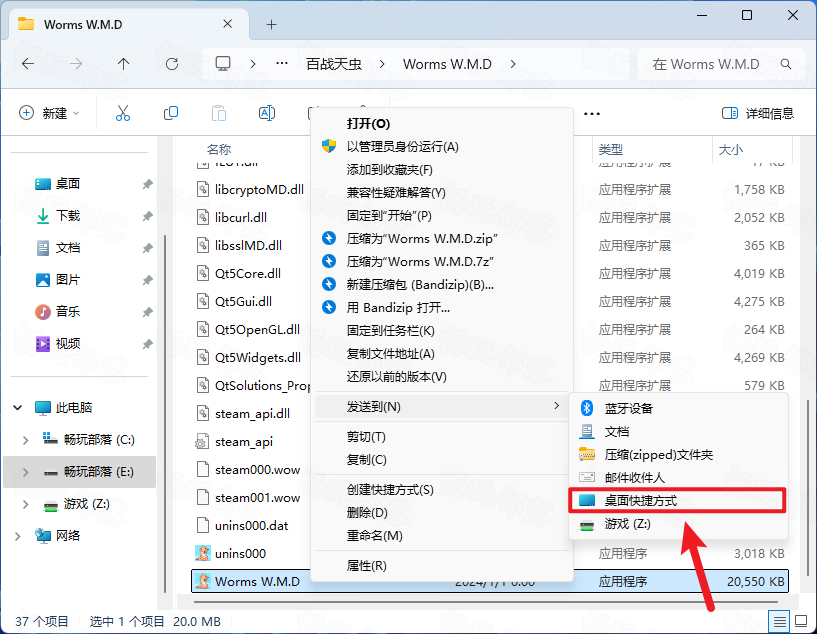
Task: Open the New (新建) dropdown button
Action: tap(49, 113)
